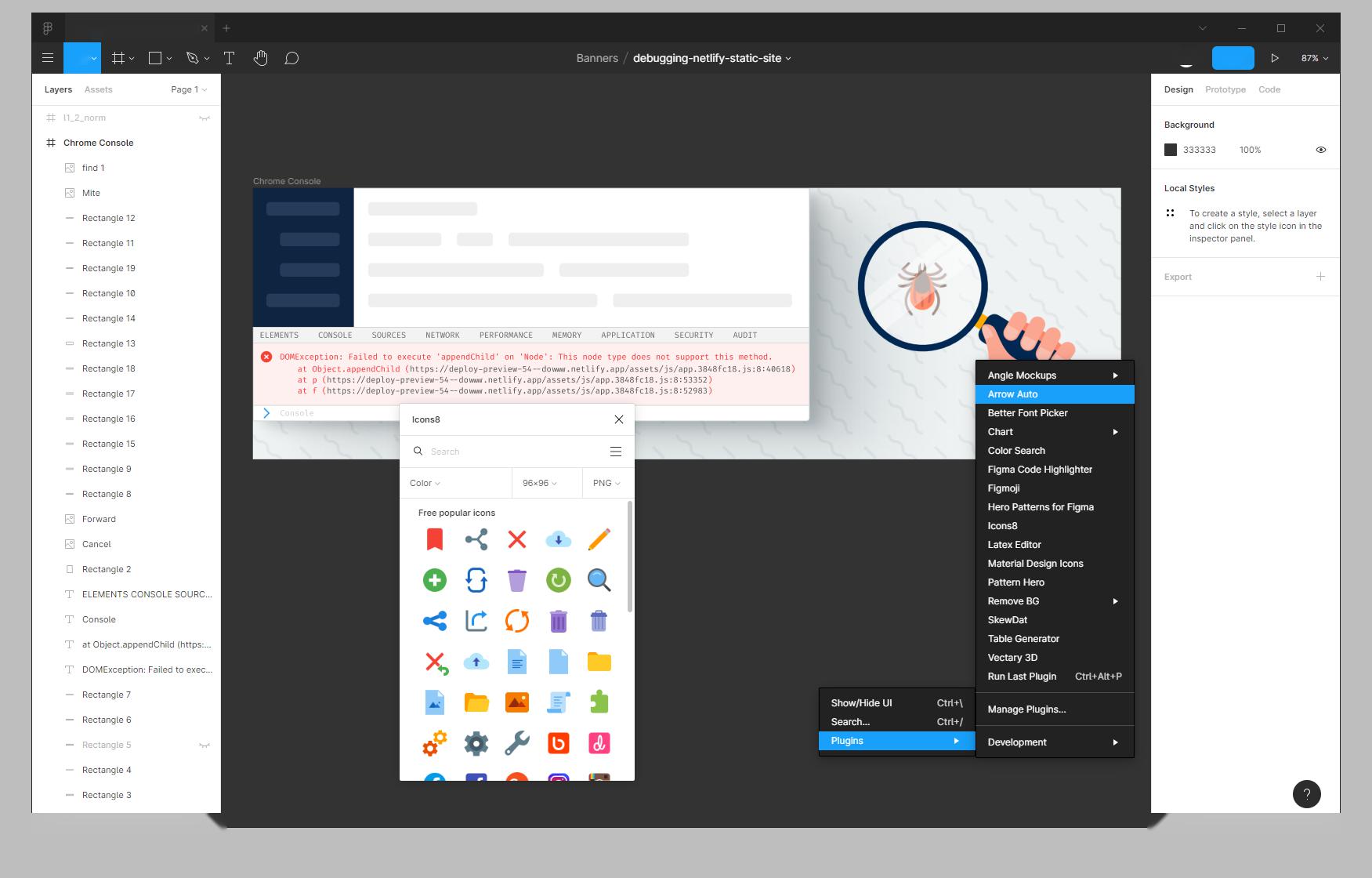The height and width of the screenshot is (878, 1372).
Task: Select the Hand tool
Action: (261, 58)
